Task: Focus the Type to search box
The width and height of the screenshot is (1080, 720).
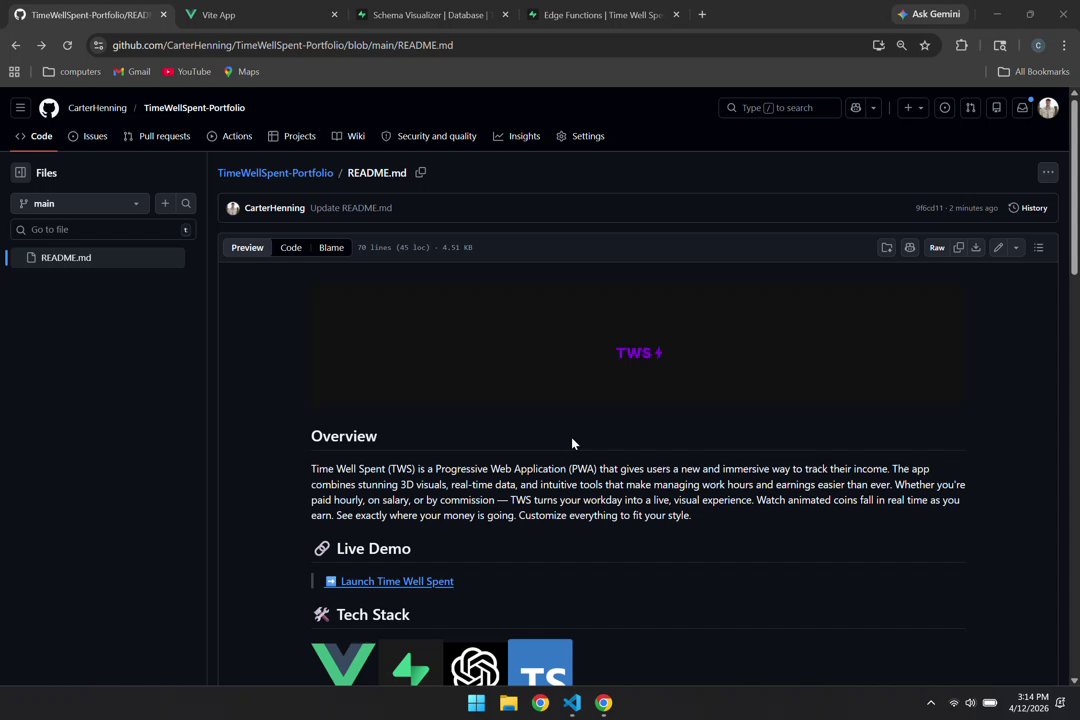Action: (779, 108)
